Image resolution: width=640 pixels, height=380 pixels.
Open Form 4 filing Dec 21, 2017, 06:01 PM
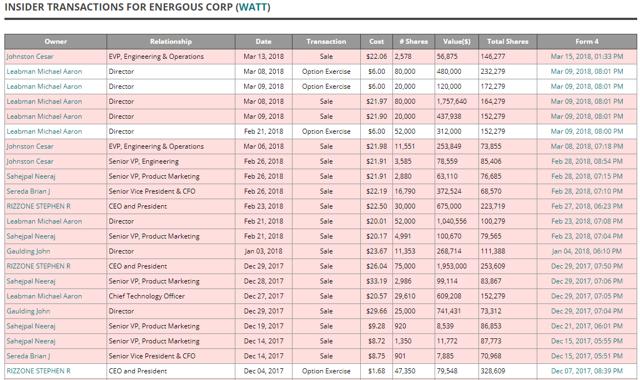tap(587, 326)
